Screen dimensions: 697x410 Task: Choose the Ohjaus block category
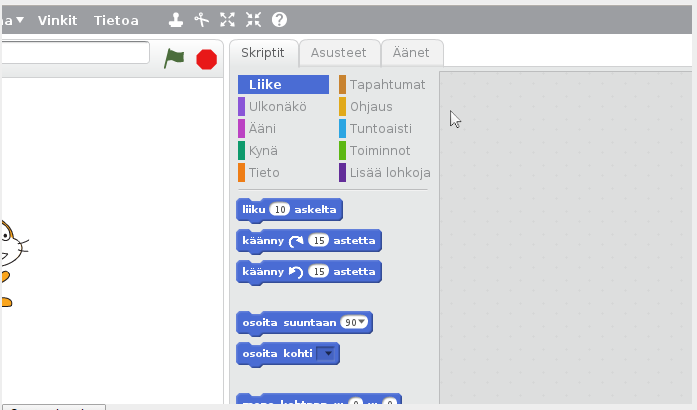pyautogui.click(x=371, y=107)
